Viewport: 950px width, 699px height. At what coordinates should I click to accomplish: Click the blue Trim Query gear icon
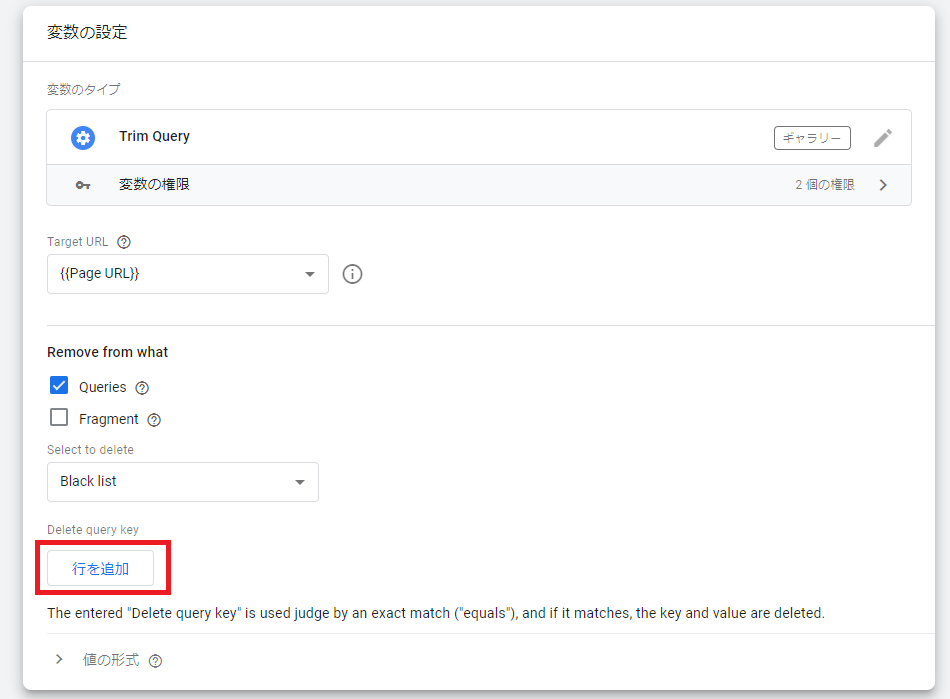point(83,138)
